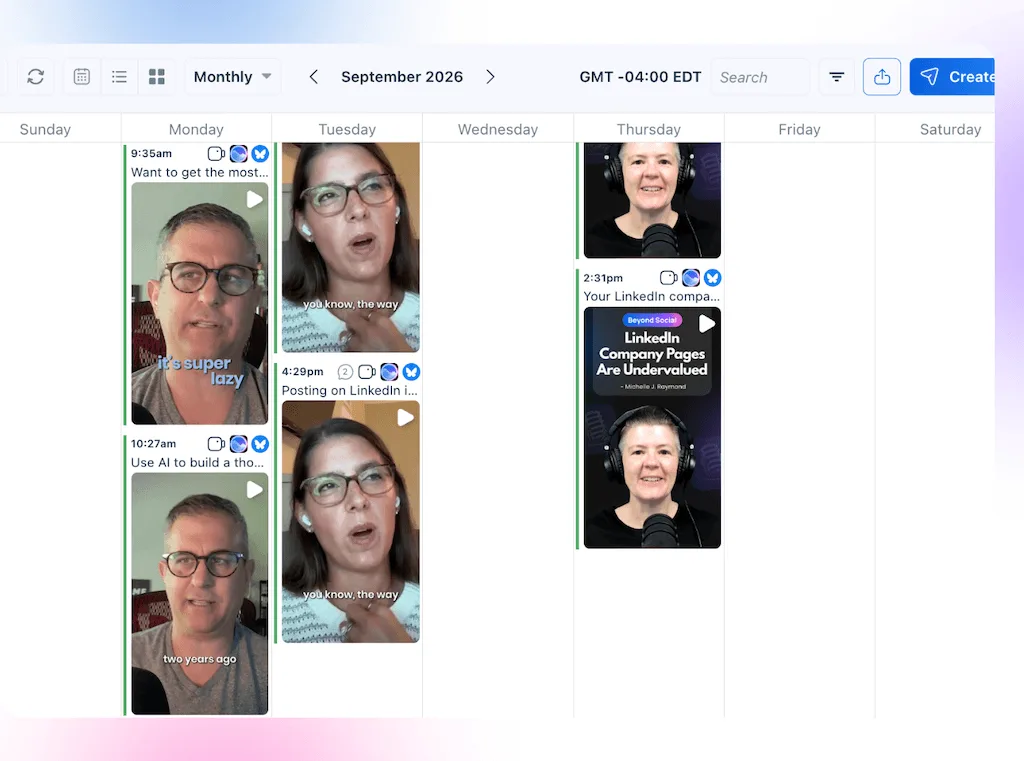Screen dimensions: 1024x761
Task: Focus the Search input field
Action: coord(760,77)
